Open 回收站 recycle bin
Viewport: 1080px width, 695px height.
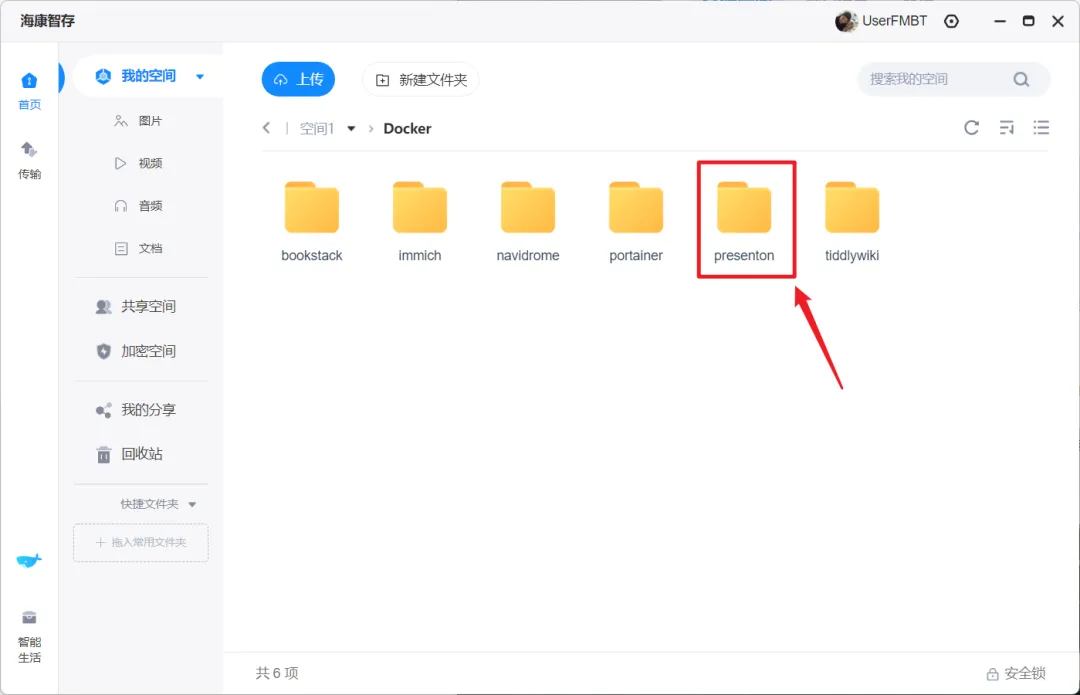coord(129,454)
